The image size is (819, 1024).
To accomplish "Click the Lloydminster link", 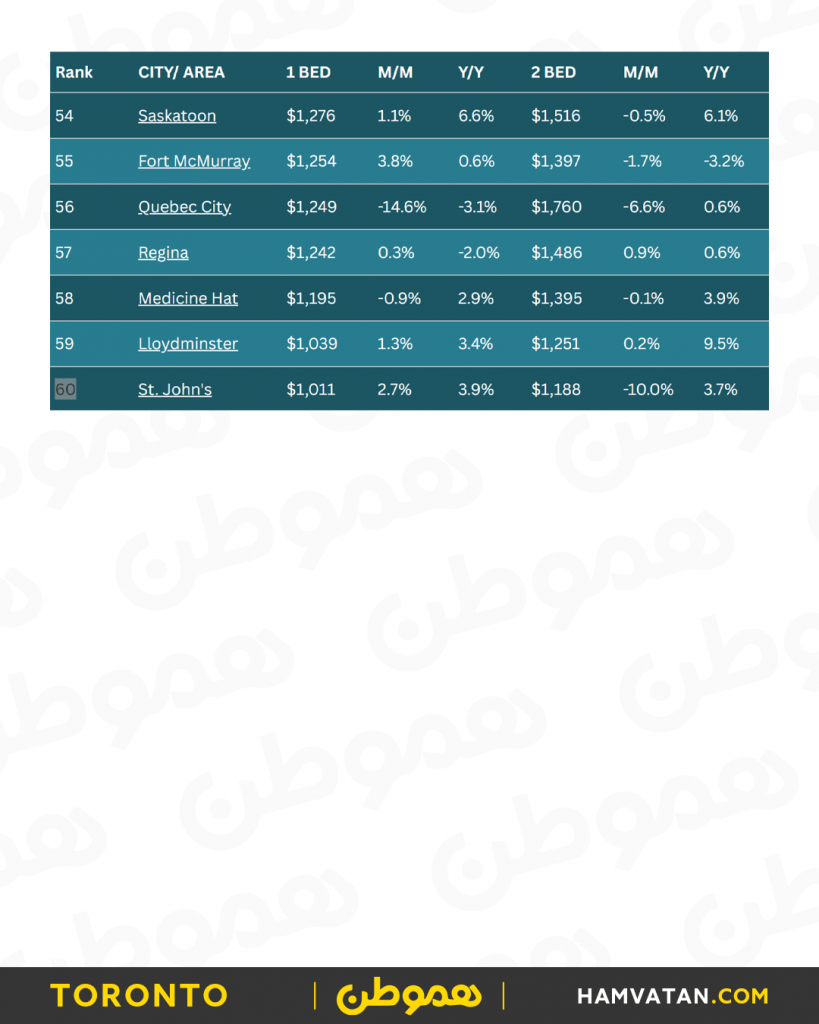I will coord(188,344).
